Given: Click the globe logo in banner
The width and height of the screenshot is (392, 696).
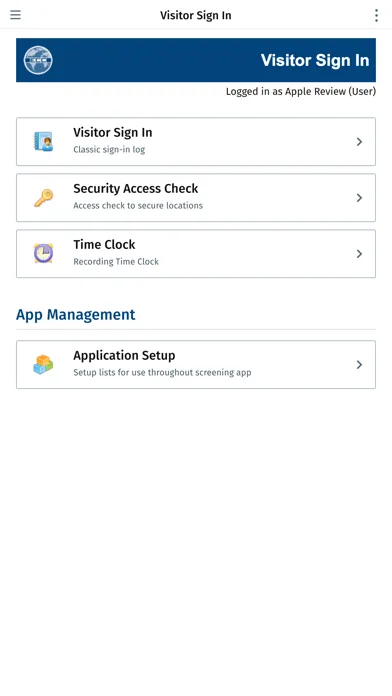Looking at the screenshot, I should [38, 60].
